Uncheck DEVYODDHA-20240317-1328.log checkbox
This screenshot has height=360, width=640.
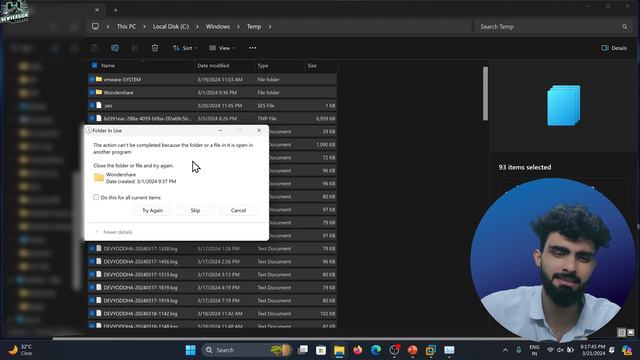coord(92,248)
